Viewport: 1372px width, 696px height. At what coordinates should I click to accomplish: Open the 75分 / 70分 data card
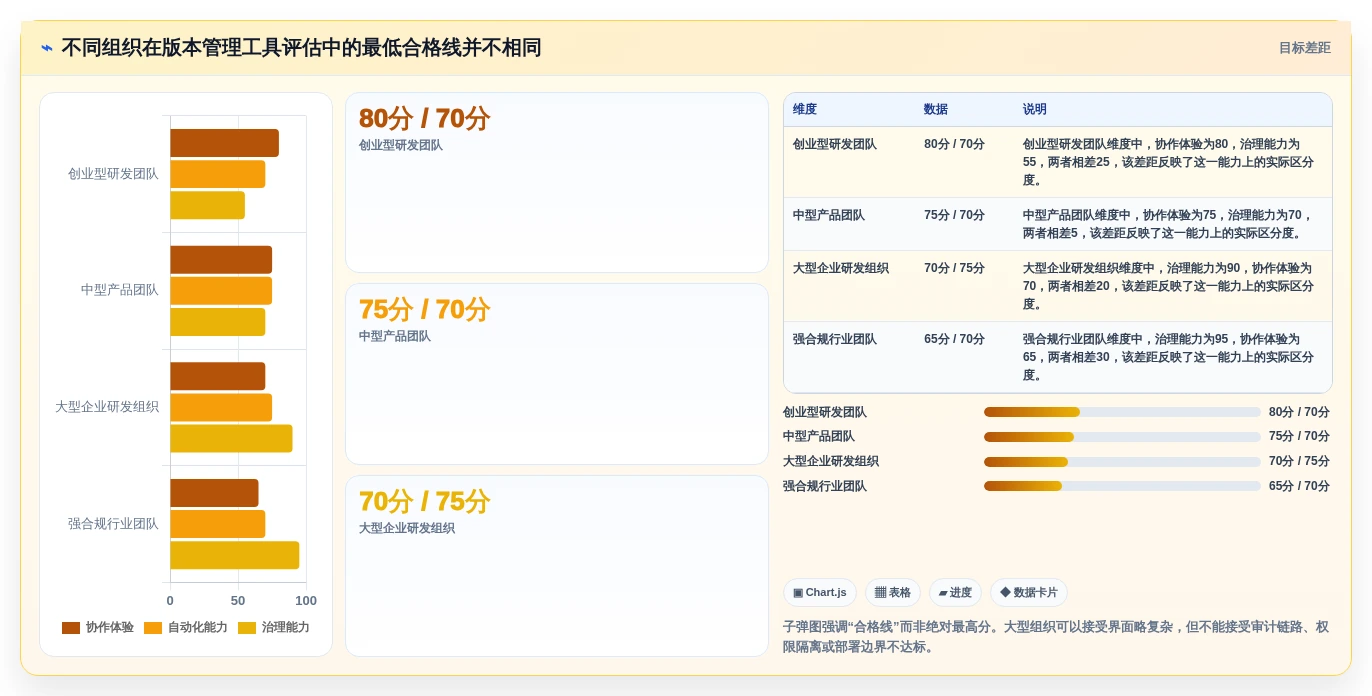(557, 374)
